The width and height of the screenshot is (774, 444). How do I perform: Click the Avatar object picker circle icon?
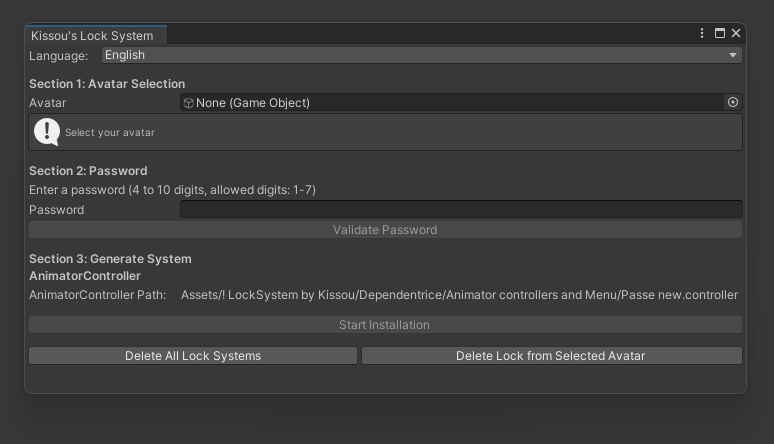[733, 102]
